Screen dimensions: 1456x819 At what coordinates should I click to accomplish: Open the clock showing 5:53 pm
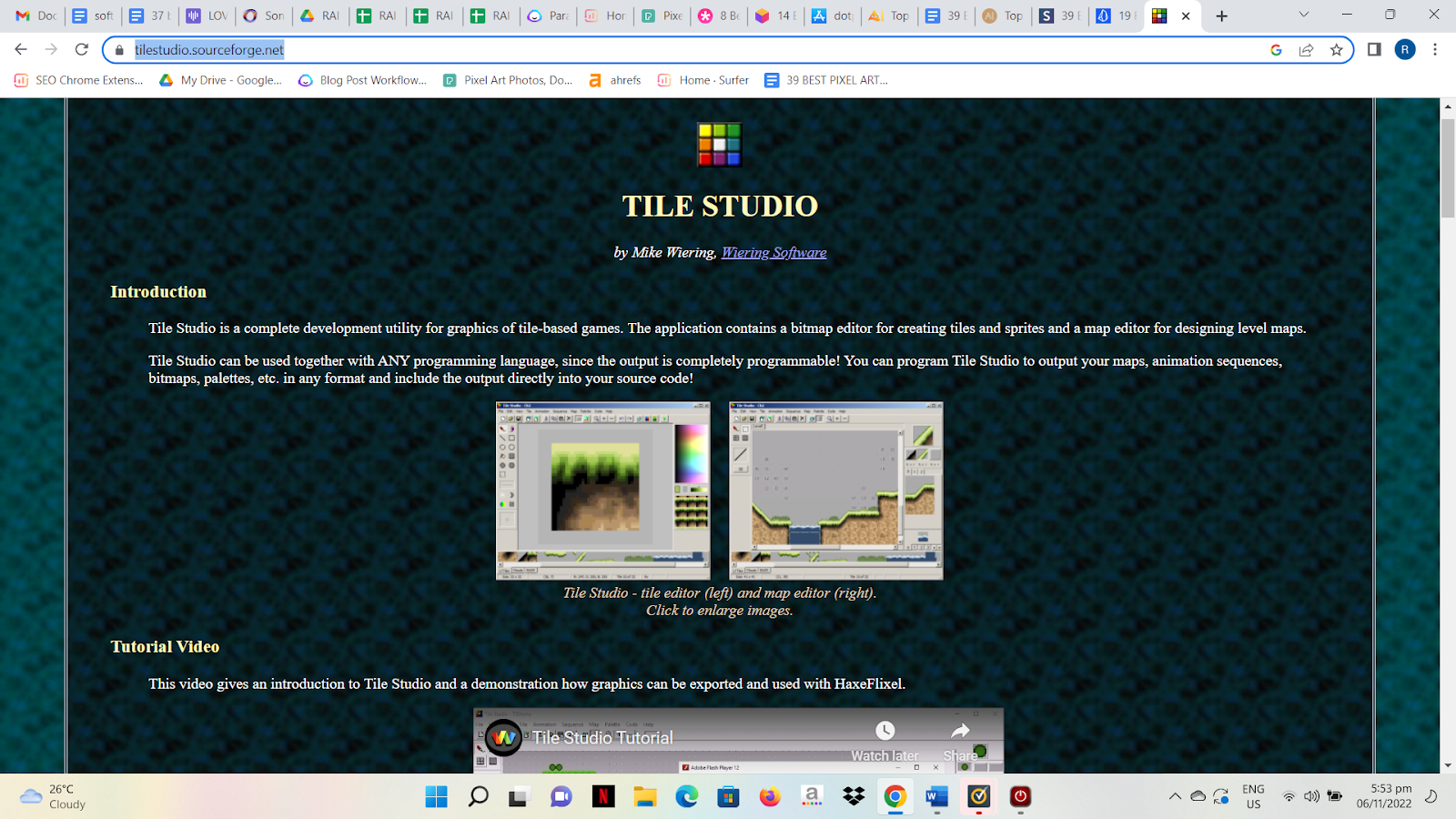pos(1384,796)
